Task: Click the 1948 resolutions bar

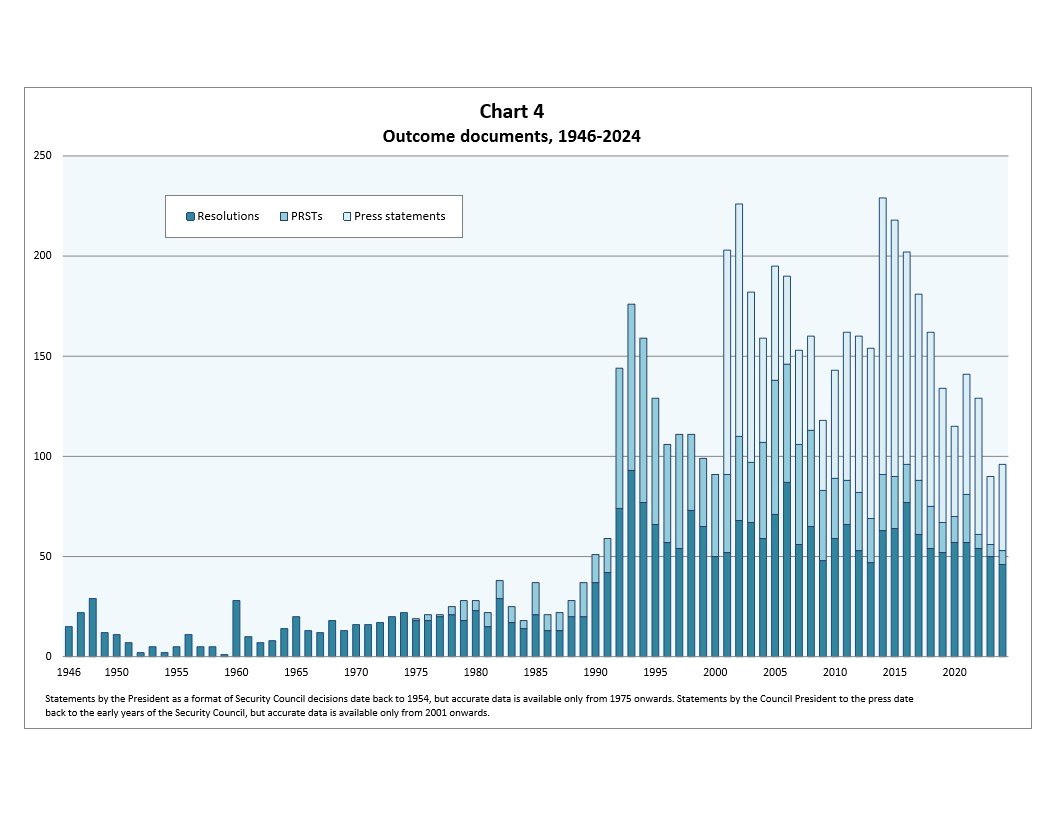Action: click(93, 627)
